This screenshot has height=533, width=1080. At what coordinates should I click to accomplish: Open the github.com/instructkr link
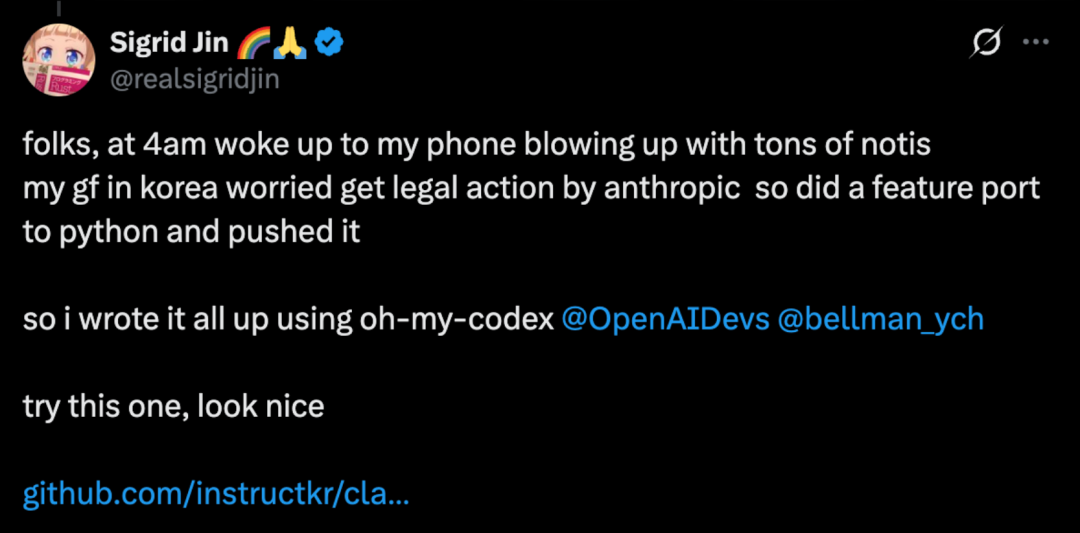(215, 494)
